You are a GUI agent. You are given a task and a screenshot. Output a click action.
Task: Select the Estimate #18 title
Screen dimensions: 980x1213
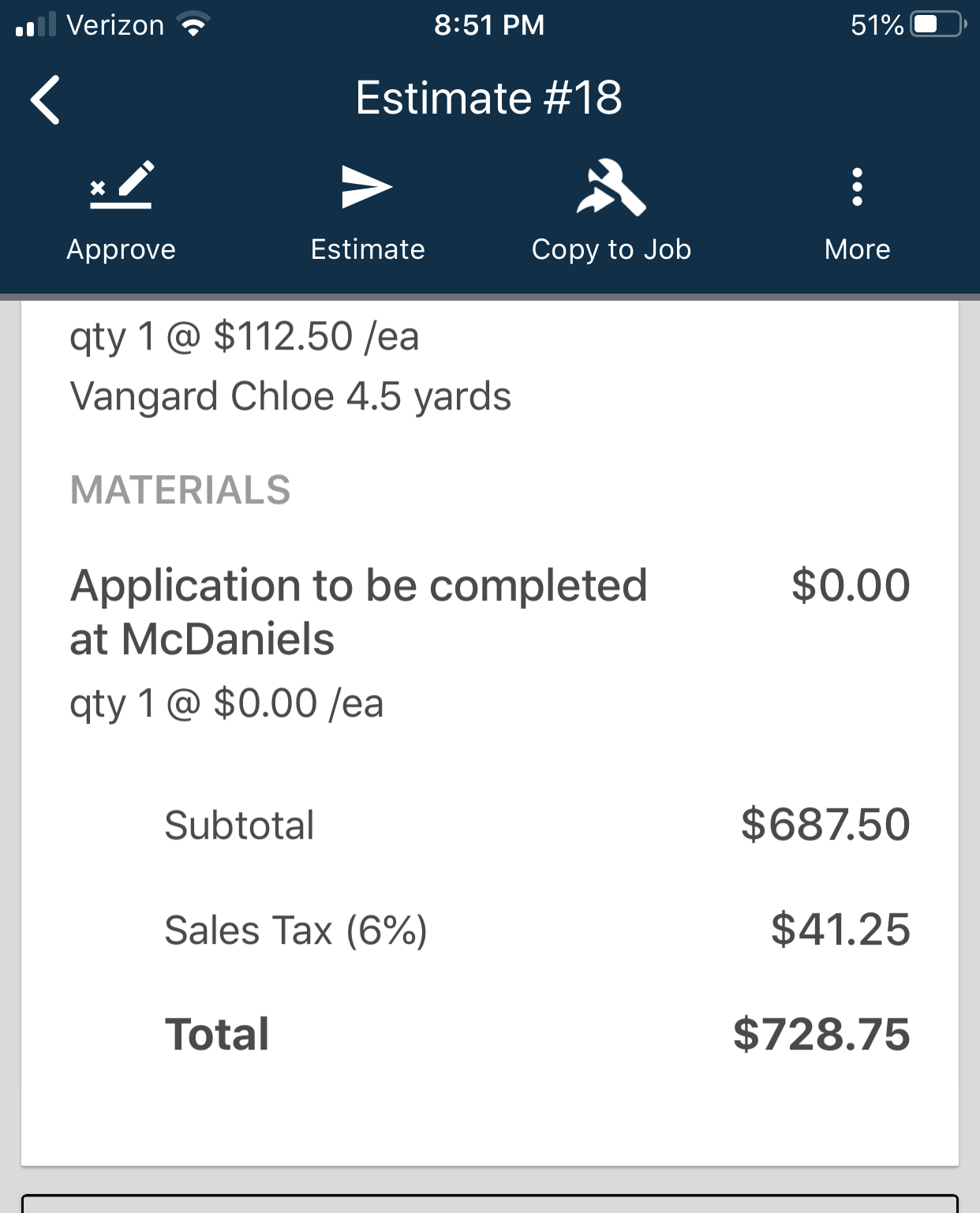(x=489, y=98)
